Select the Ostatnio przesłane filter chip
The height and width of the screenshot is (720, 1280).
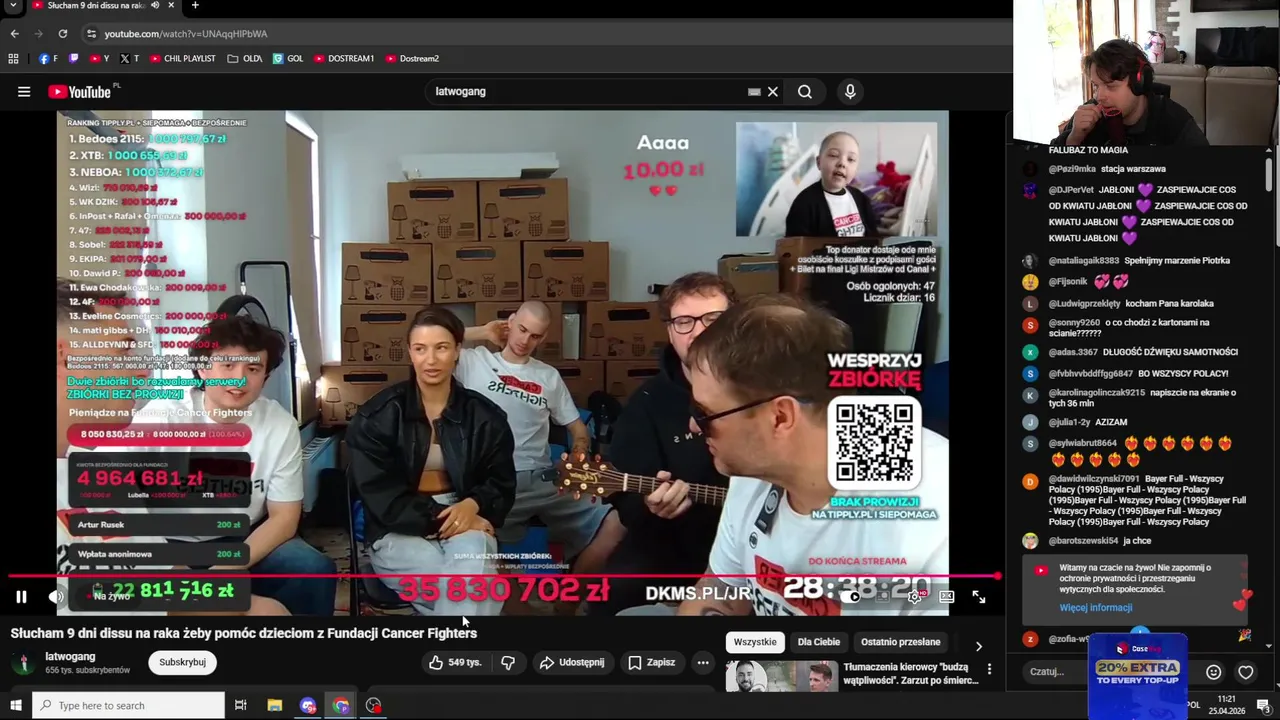tap(900, 642)
